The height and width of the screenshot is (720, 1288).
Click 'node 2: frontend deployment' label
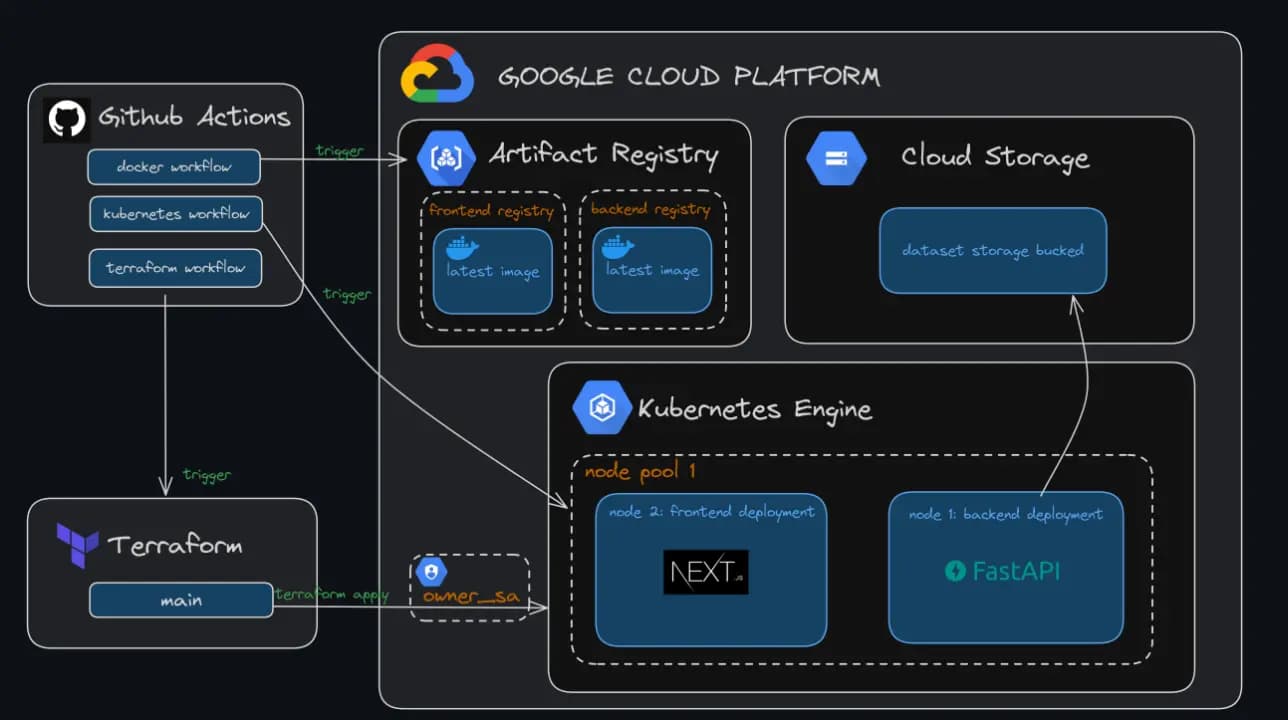(712, 512)
